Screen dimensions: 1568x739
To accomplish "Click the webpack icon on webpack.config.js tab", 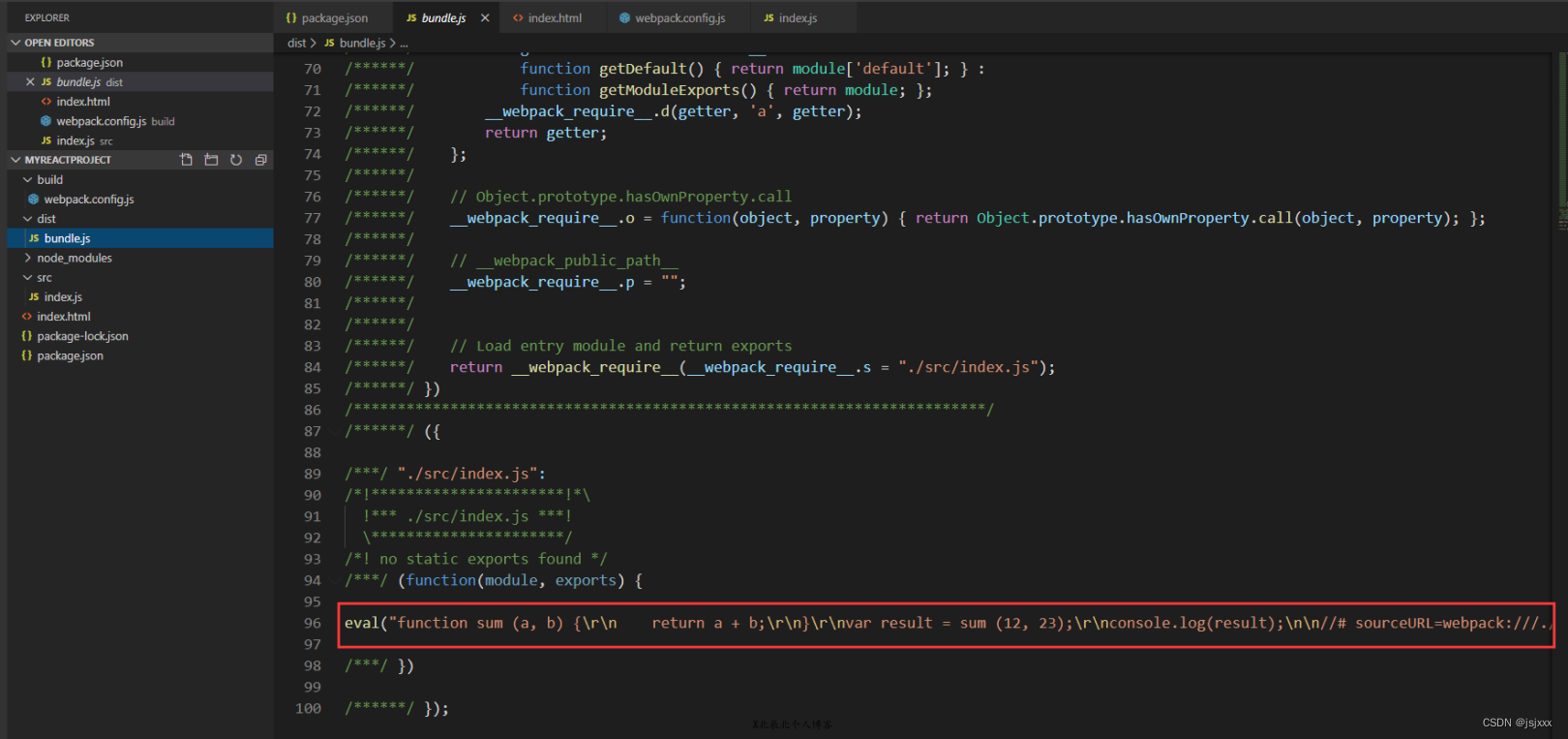I will [624, 17].
